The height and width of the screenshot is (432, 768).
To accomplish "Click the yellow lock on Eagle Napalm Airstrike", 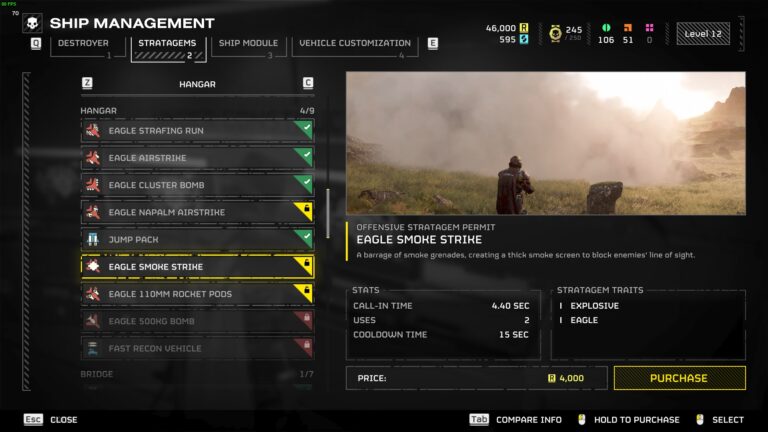I will [306, 211].
